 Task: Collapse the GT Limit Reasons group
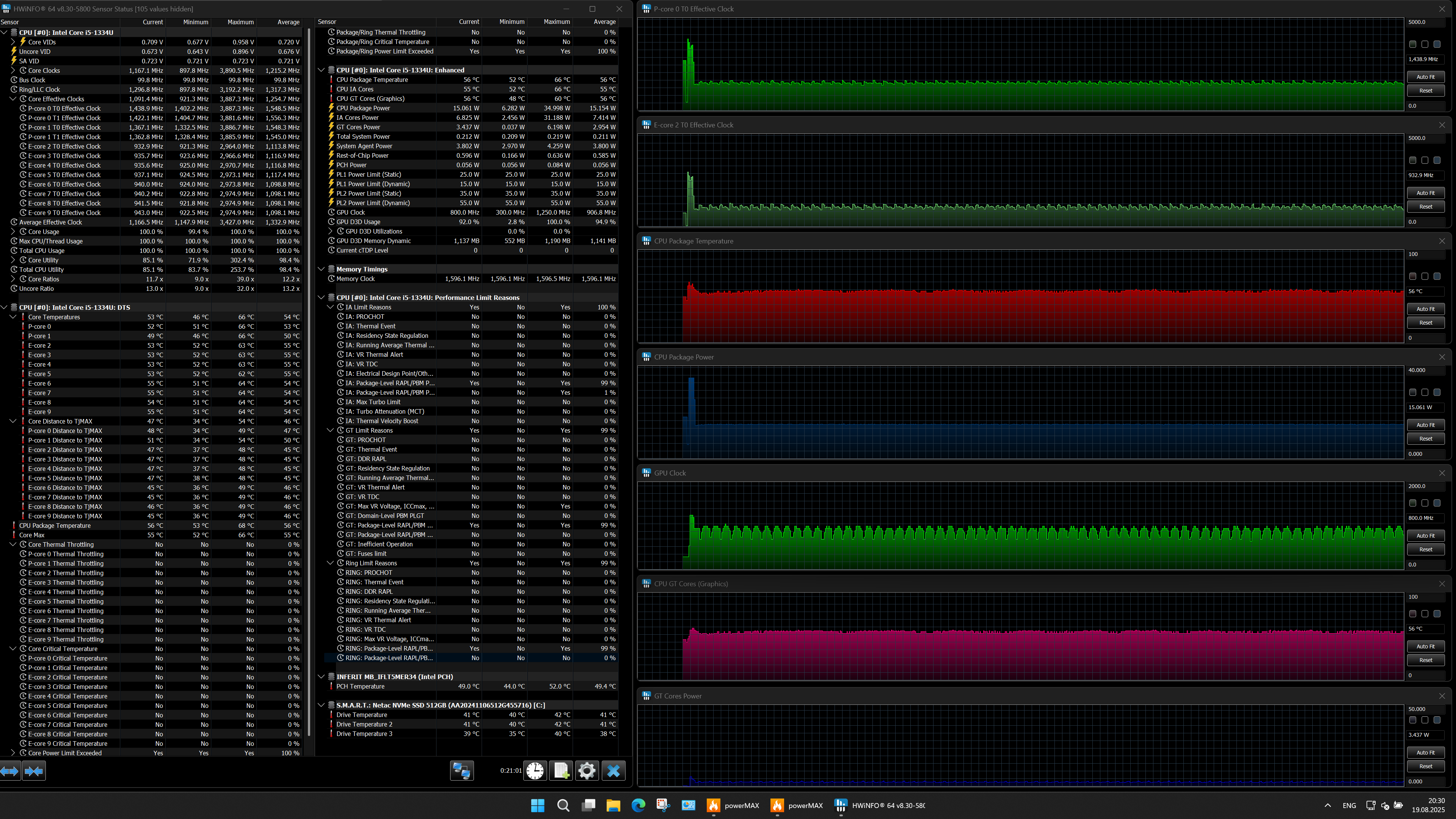331,430
